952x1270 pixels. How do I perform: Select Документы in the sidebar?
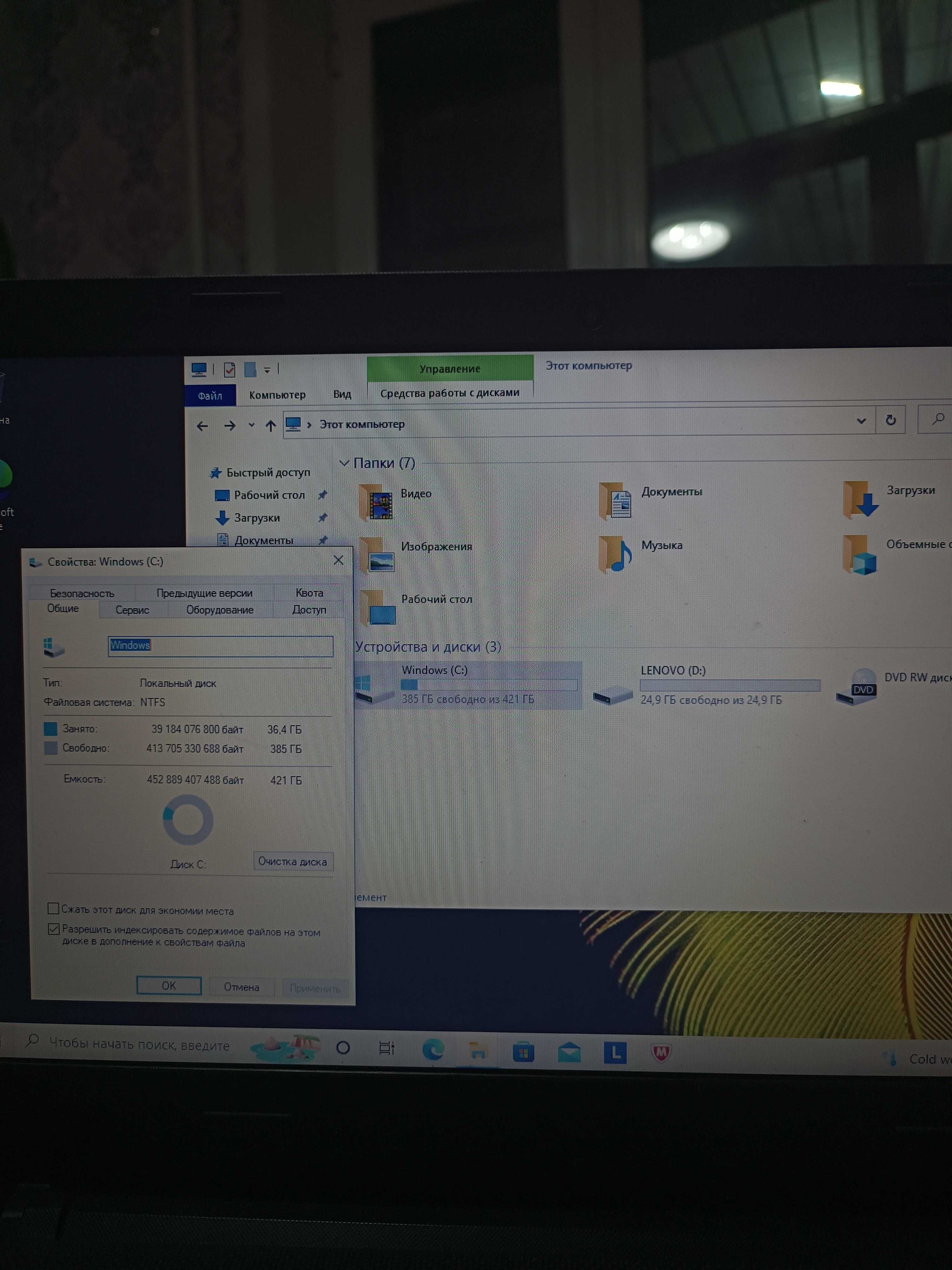coord(263,540)
